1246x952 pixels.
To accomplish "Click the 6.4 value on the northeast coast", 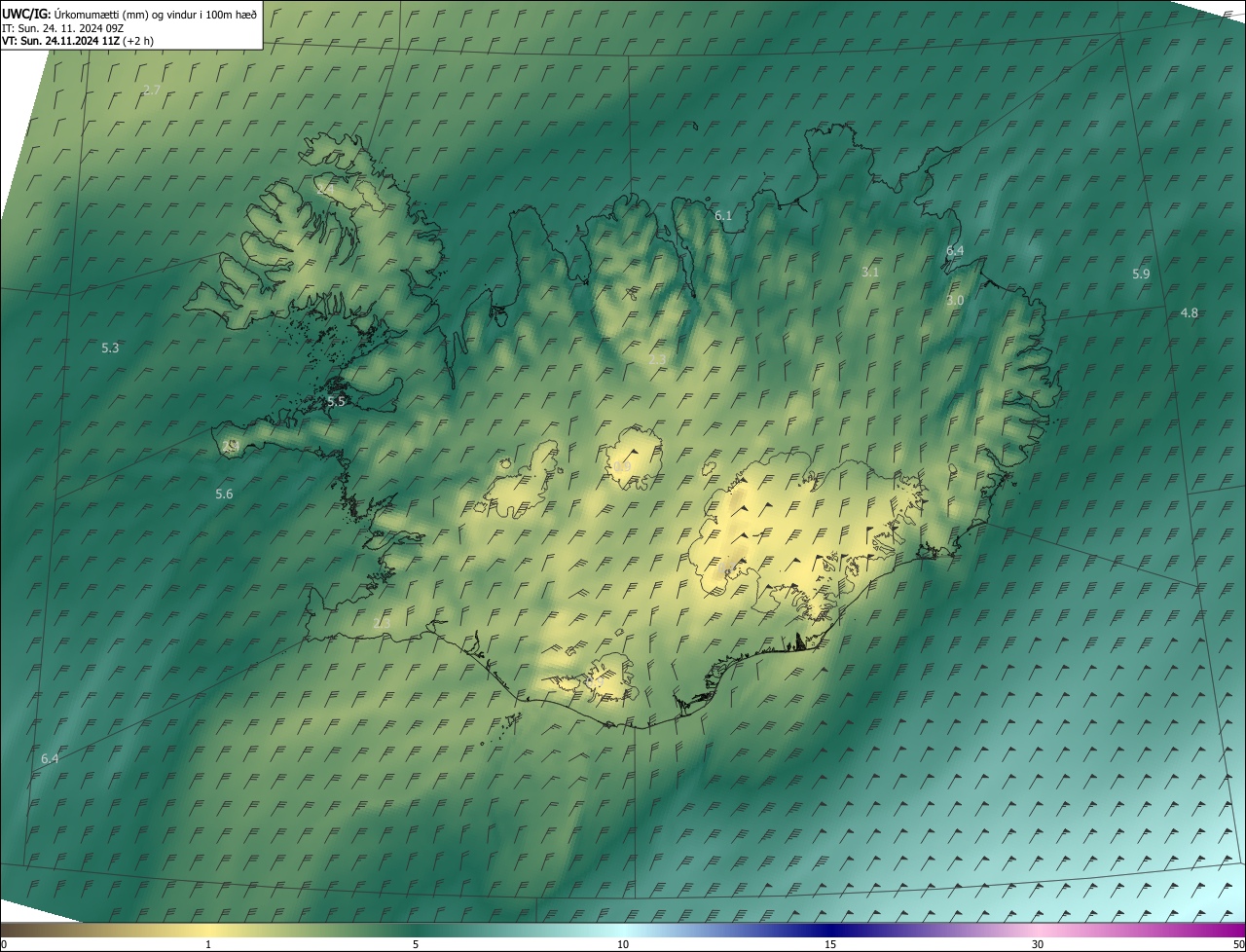I will 955,251.
